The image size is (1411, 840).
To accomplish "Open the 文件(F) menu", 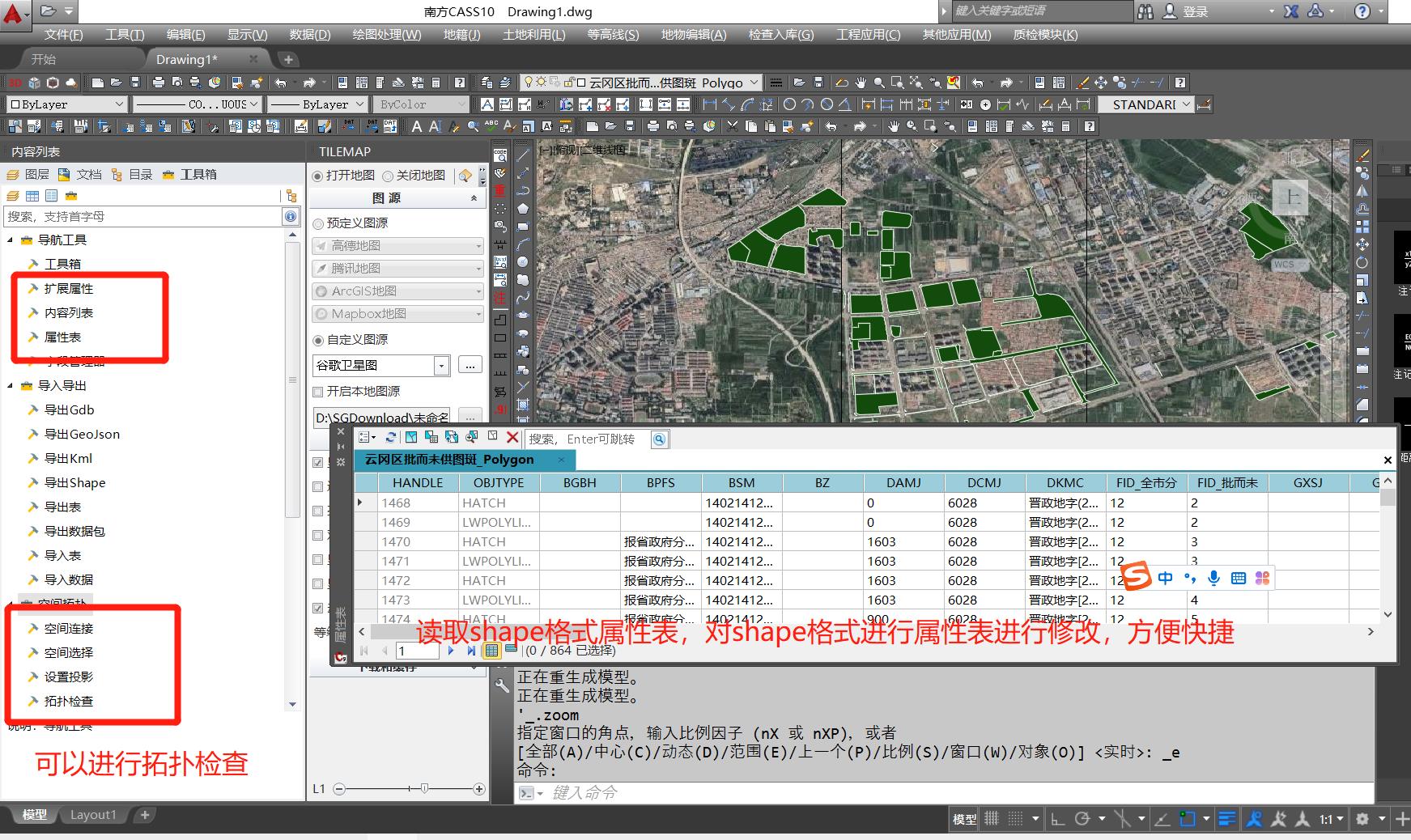I will pyautogui.click(x=63, y=34).
